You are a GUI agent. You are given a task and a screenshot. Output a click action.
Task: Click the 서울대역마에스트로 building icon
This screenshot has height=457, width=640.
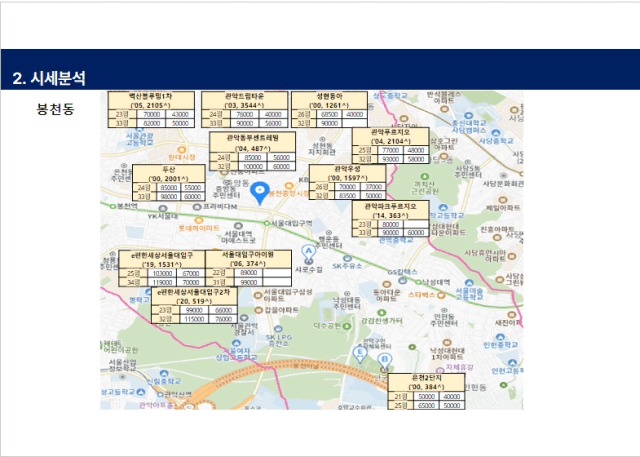[238, 226]
